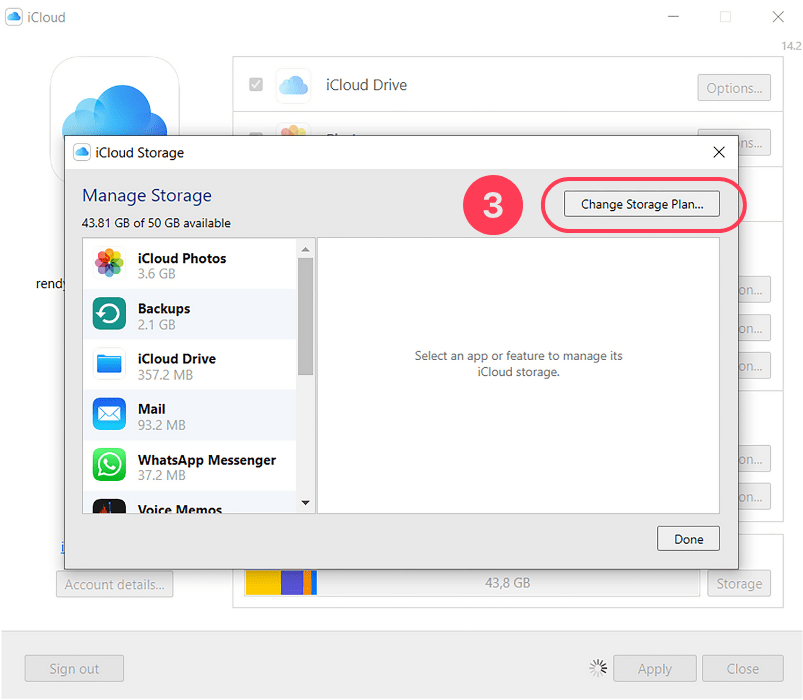Image resolution: width=803 pixels, height=700 pixels.
Task: Click Done to dismiss iCloud Storage dialog
Action: pos(688,538)
